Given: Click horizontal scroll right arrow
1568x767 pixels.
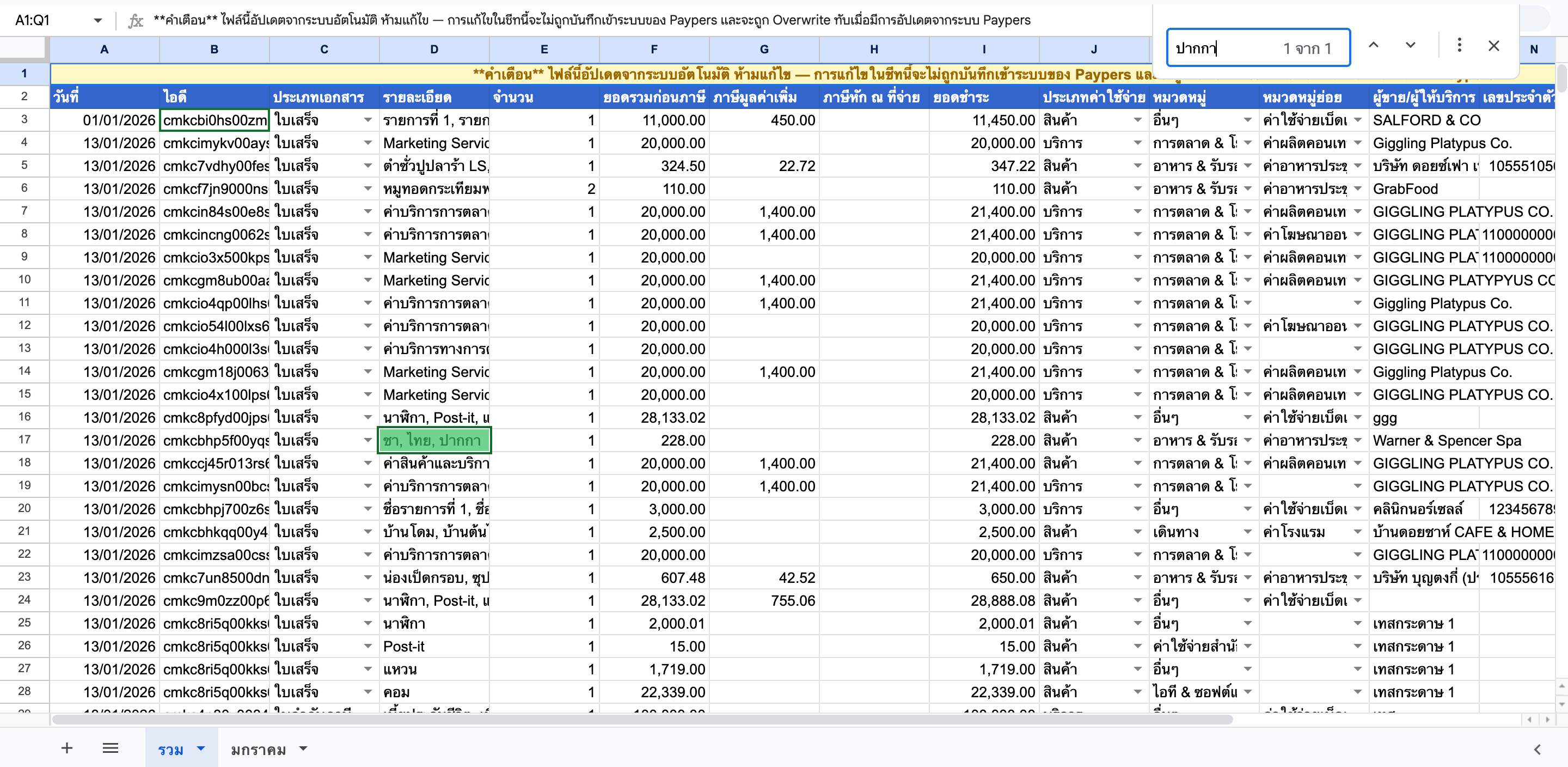Looking at the screenshot, I should [1547, 720].
